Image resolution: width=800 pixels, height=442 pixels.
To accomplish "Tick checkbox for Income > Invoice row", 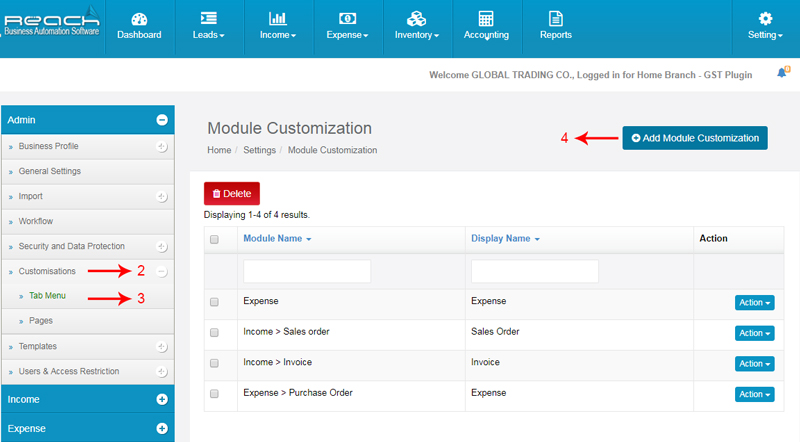I will coord(214,363).
